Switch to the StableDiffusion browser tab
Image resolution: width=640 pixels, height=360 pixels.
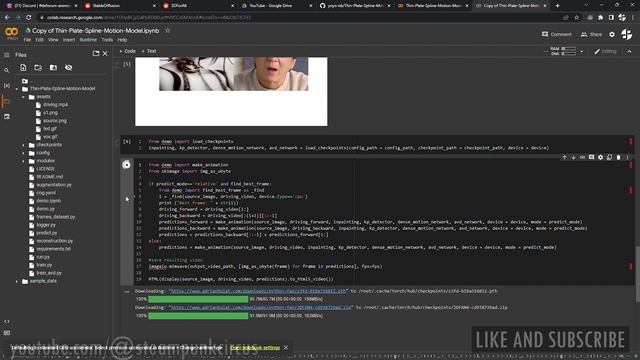pyautogui.click(x=120, y=6)
